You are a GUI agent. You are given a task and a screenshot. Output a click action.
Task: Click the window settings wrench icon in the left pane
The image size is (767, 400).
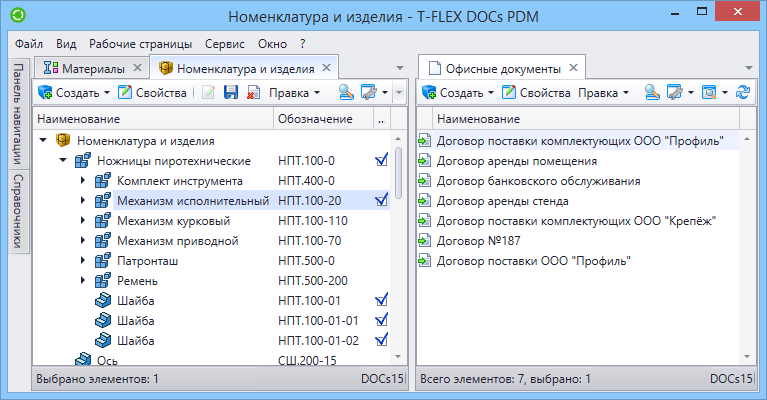(x=368, y=92)
